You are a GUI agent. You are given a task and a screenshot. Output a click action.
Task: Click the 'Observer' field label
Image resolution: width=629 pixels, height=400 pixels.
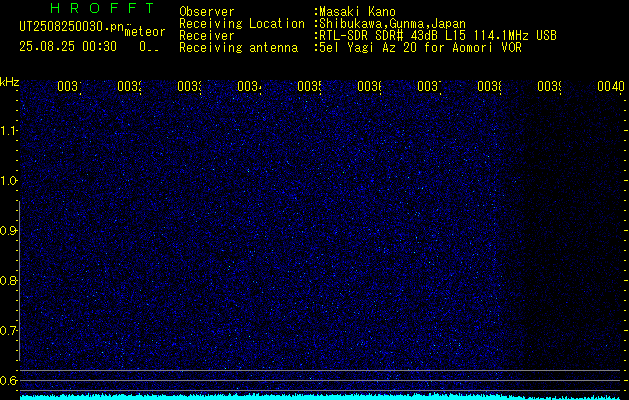[x=207, y=11]
